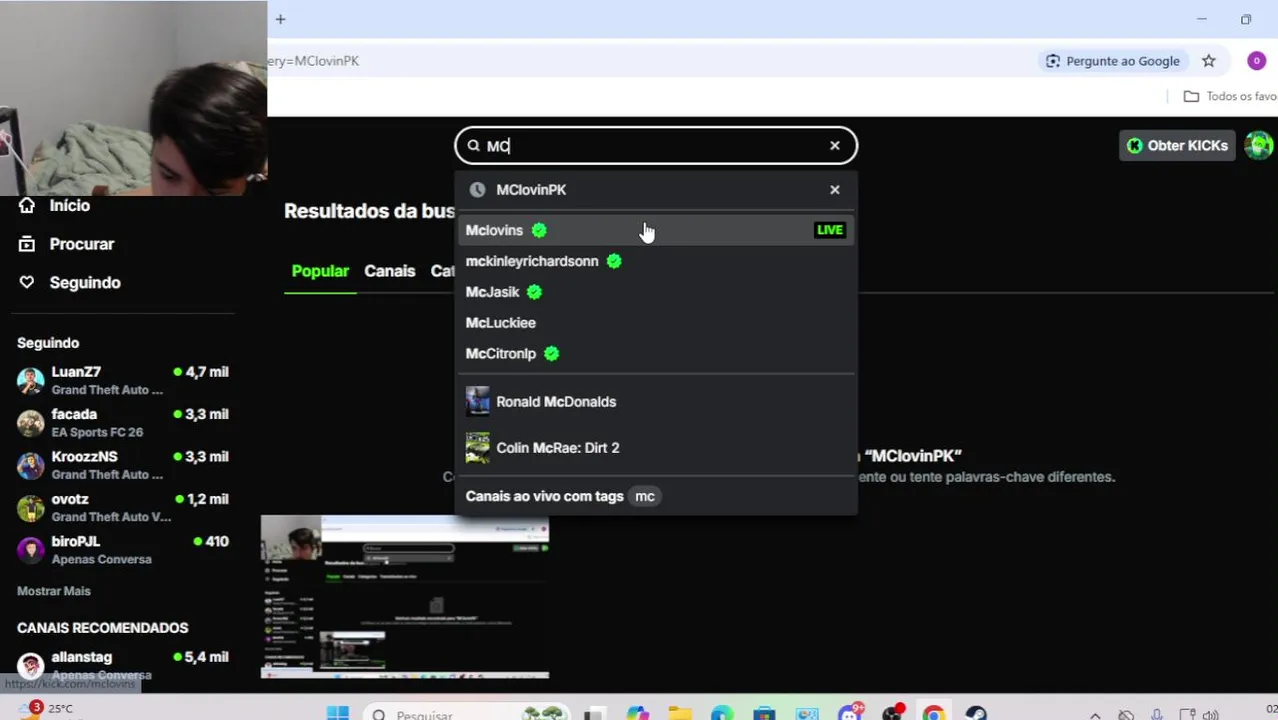Image resolution: width=1278 pixels, height=720 pixels.
Task: Switch to the Popular tab
Action: [x=320, y=271]
